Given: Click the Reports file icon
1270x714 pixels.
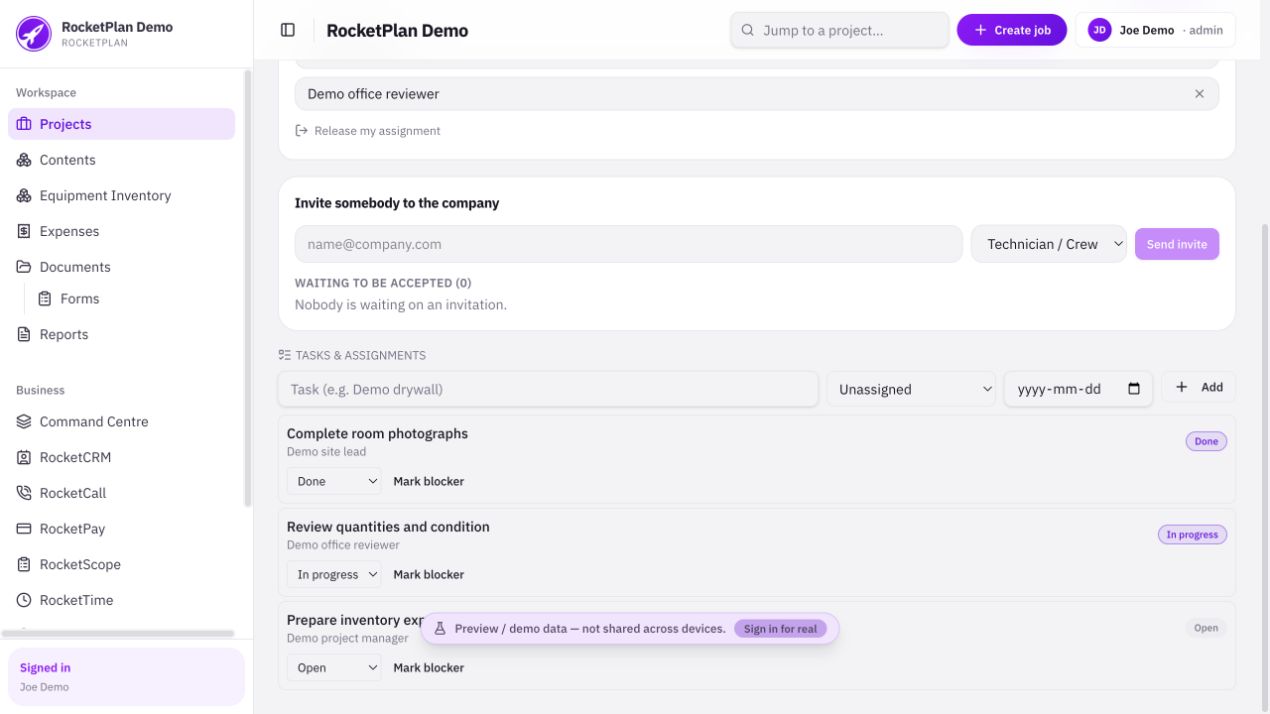Looking at the screenshot, I should pyautogui.click(x=24, y=334).
